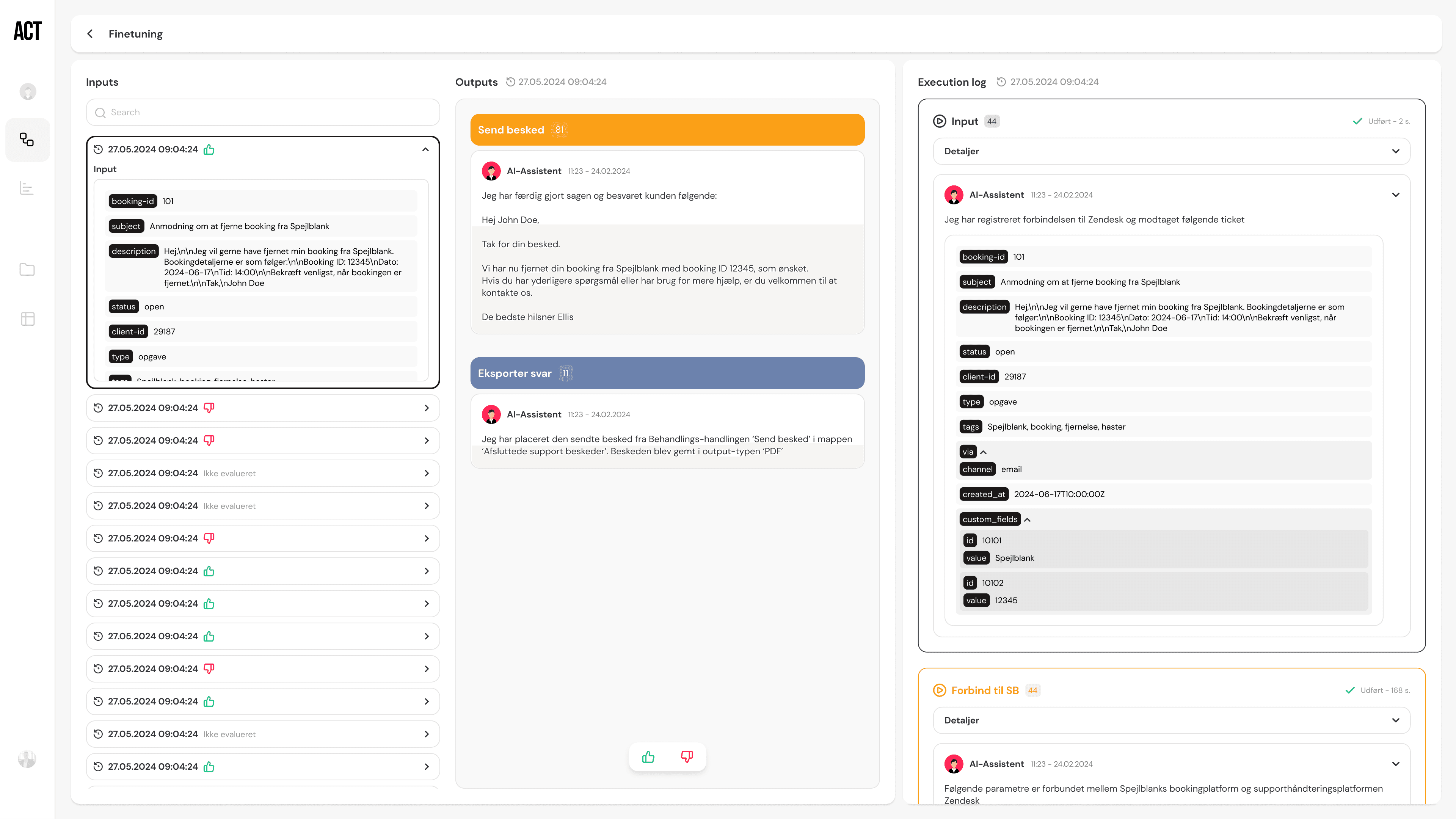Click the user profile avatar at bottom of sidebar

[27, 758]
